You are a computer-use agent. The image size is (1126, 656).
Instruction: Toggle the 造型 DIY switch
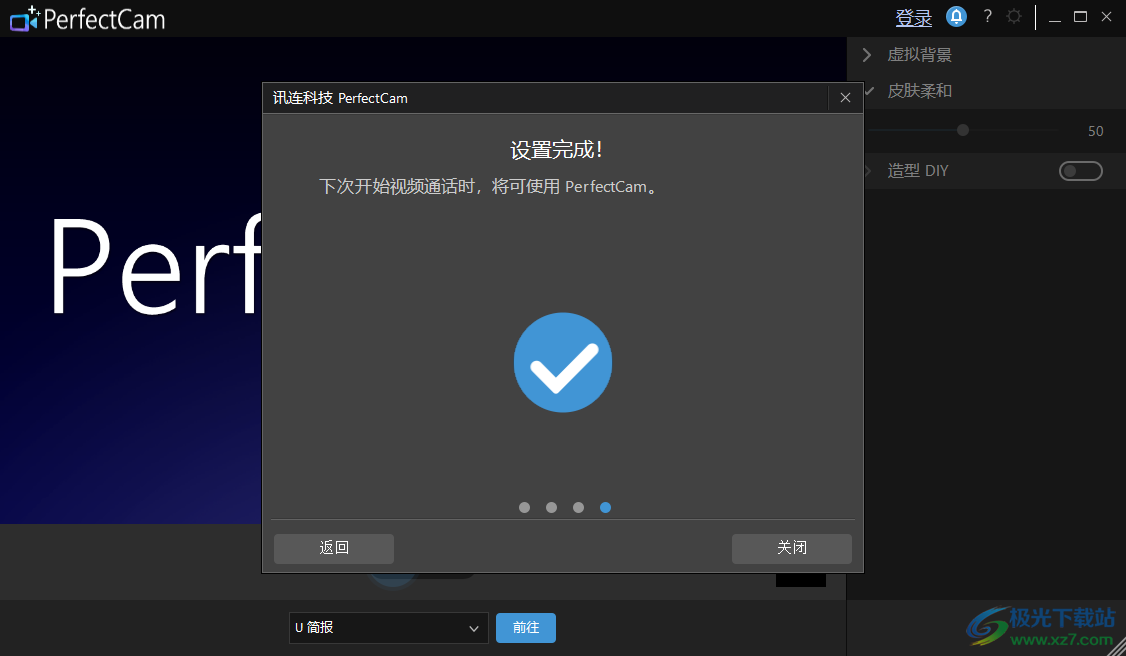(1080, 171)
